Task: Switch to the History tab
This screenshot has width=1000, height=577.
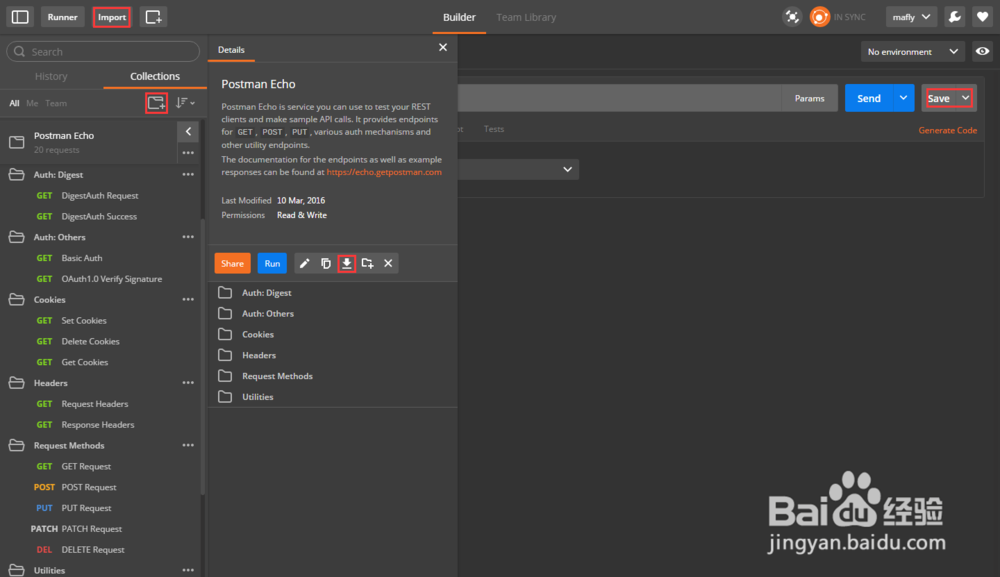Action: (51, 76)
